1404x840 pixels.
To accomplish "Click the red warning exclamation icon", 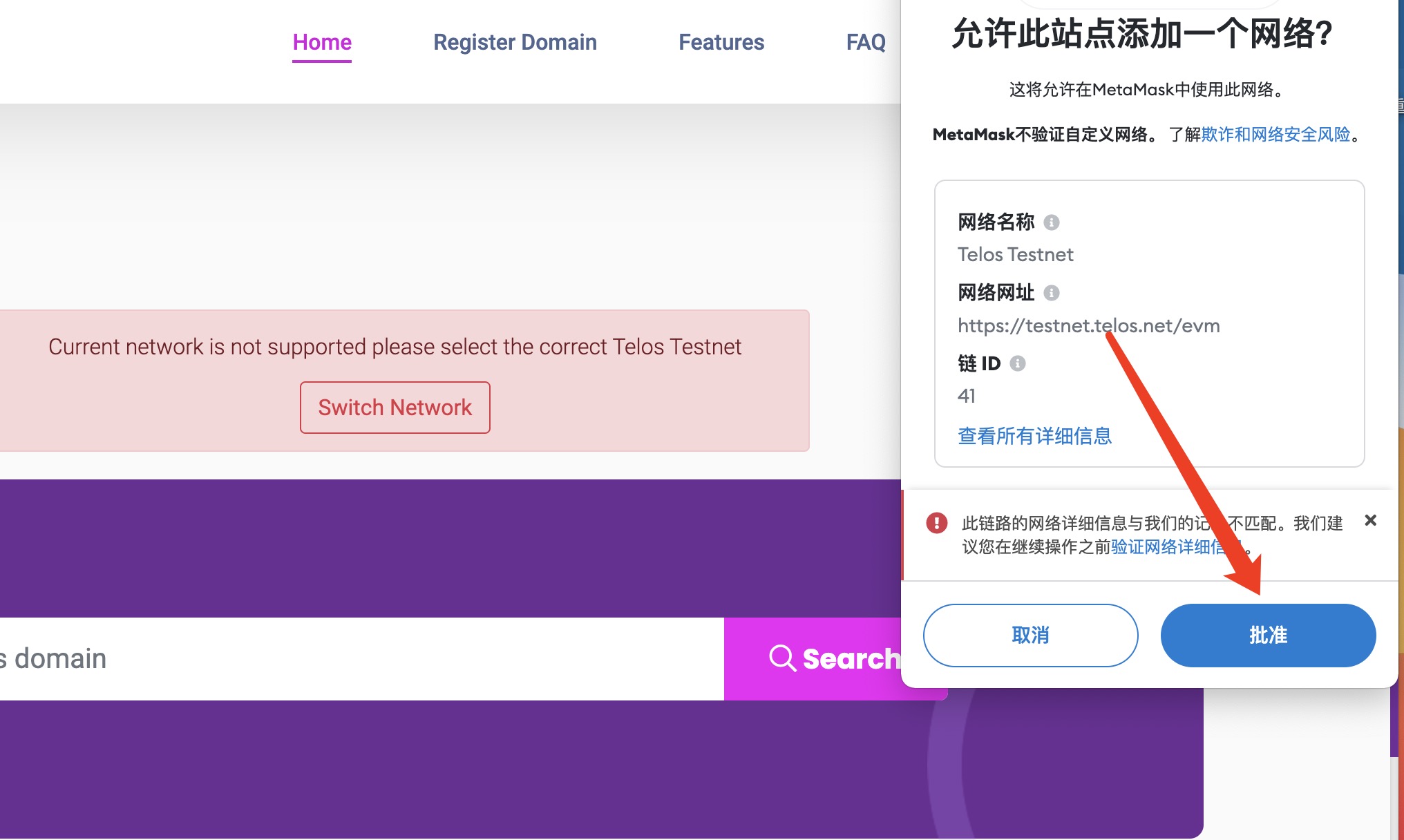I will [937, 523].
